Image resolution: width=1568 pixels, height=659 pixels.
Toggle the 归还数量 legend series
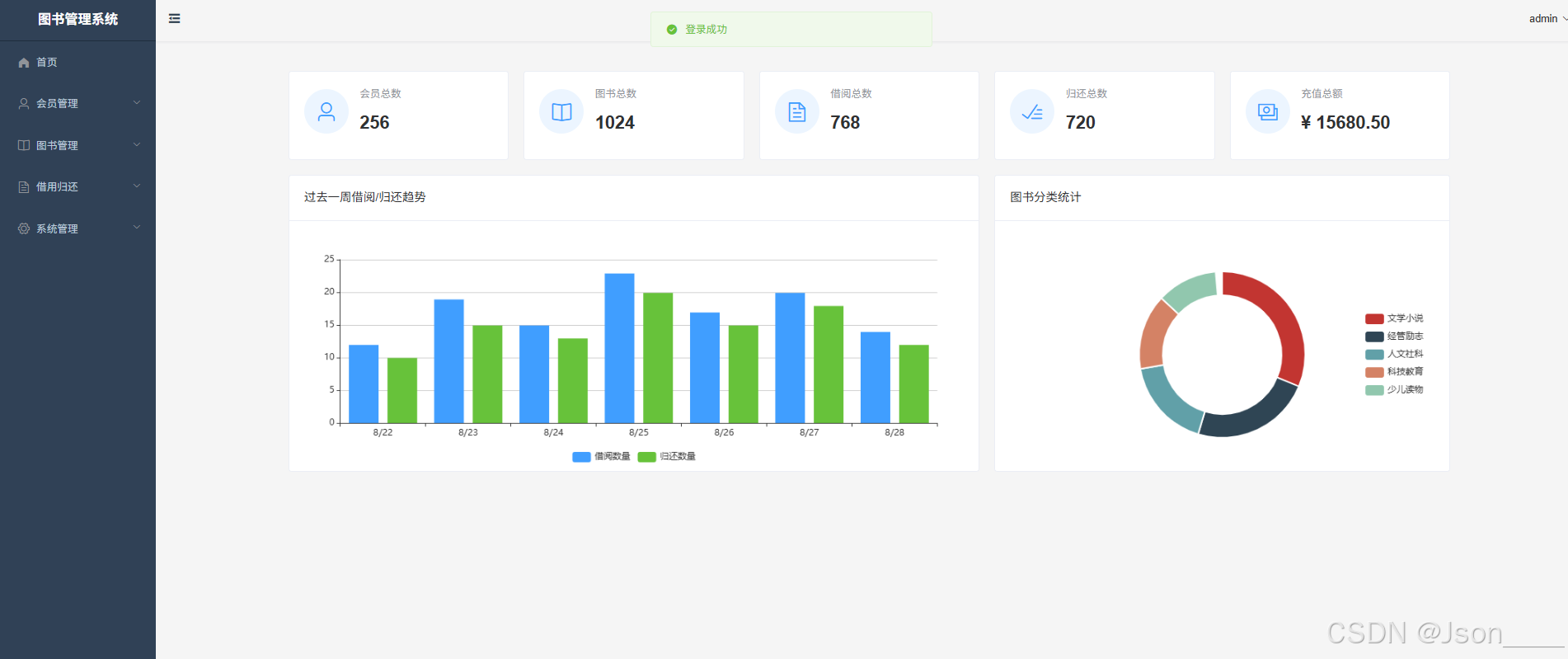[x=666, y=456]
